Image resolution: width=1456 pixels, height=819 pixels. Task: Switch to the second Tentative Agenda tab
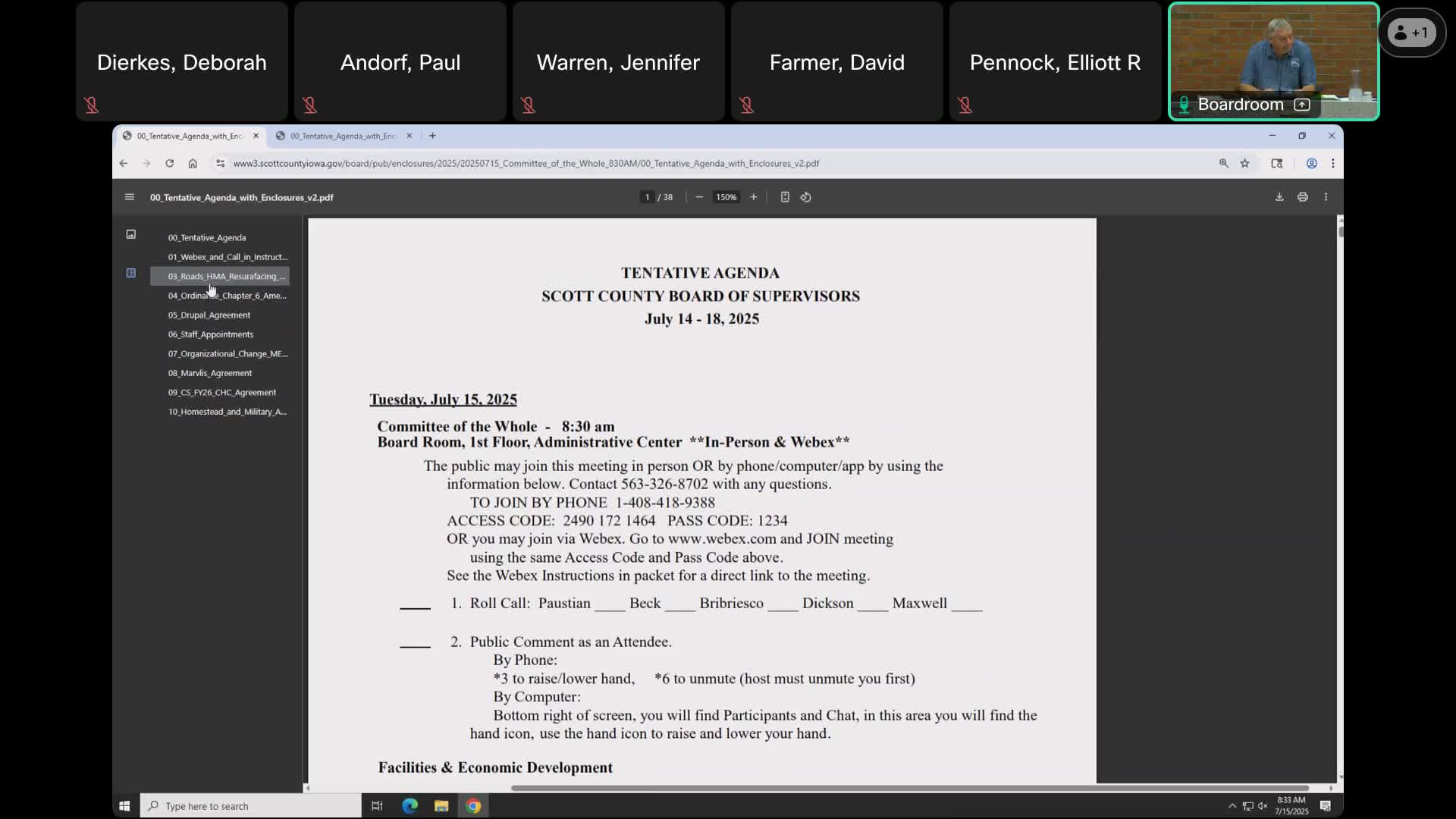pyautogui.click(x=343, y=136)
